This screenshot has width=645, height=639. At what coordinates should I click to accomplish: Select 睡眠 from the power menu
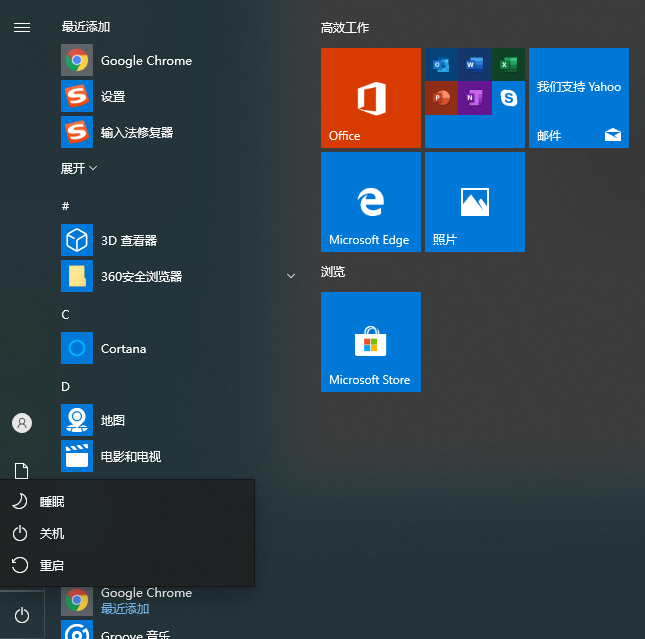click(52, 502)
